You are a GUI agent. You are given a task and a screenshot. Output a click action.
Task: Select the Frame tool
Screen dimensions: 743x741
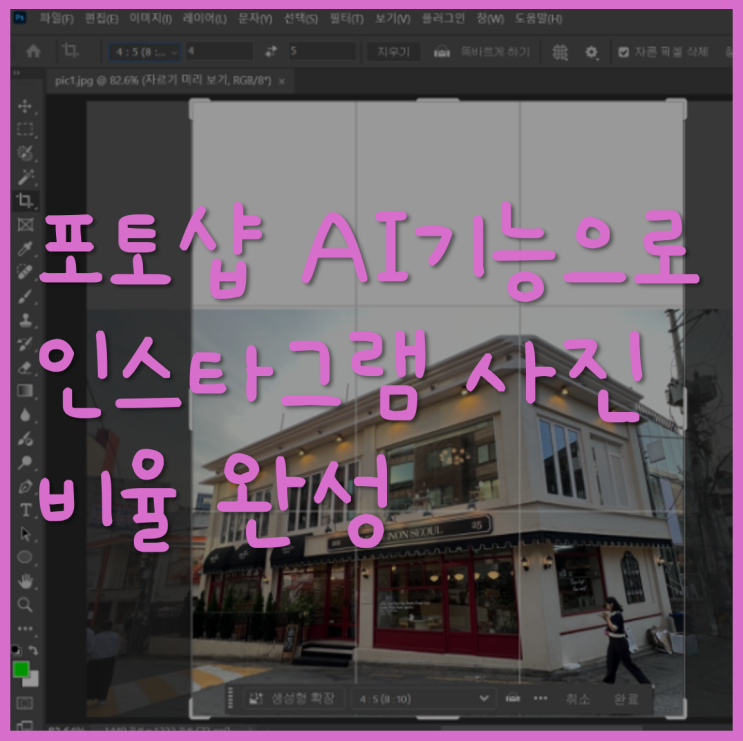tap(25, 225)
